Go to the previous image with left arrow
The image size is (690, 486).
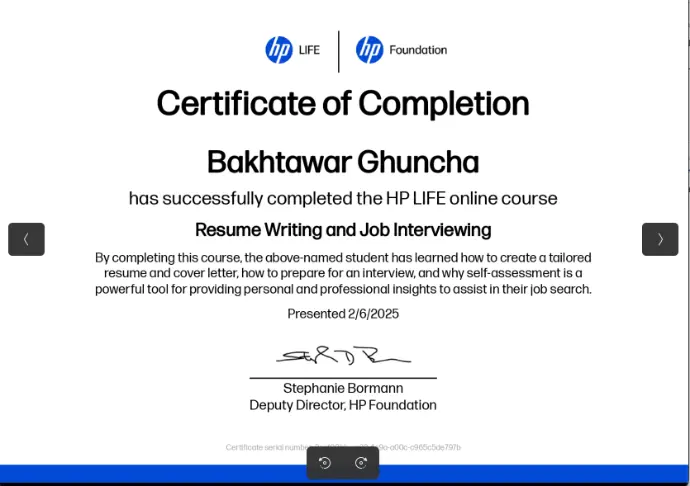(x=26, y=239)
